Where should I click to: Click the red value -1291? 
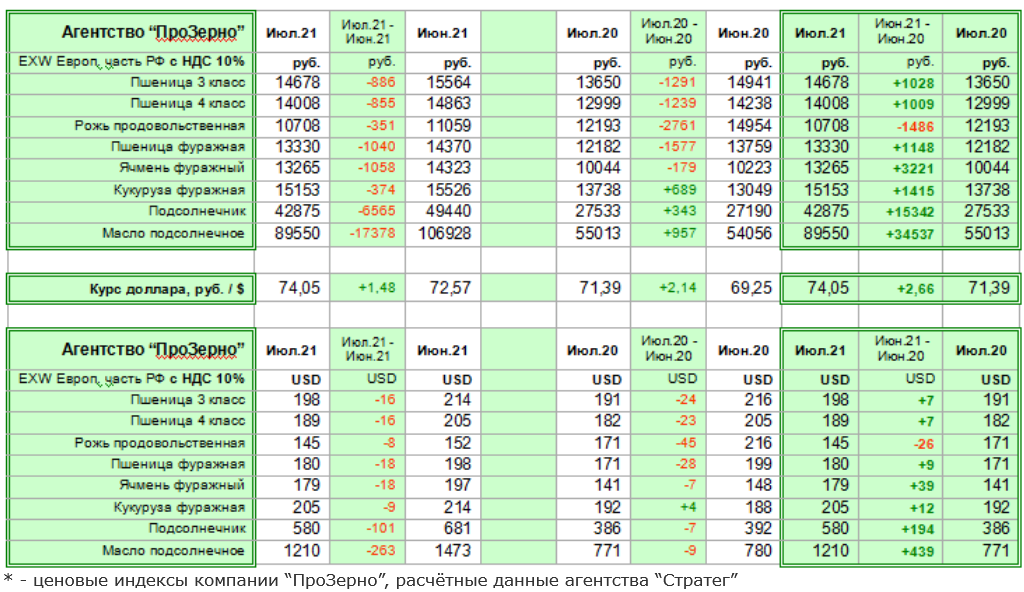click(x=677, y=83)
